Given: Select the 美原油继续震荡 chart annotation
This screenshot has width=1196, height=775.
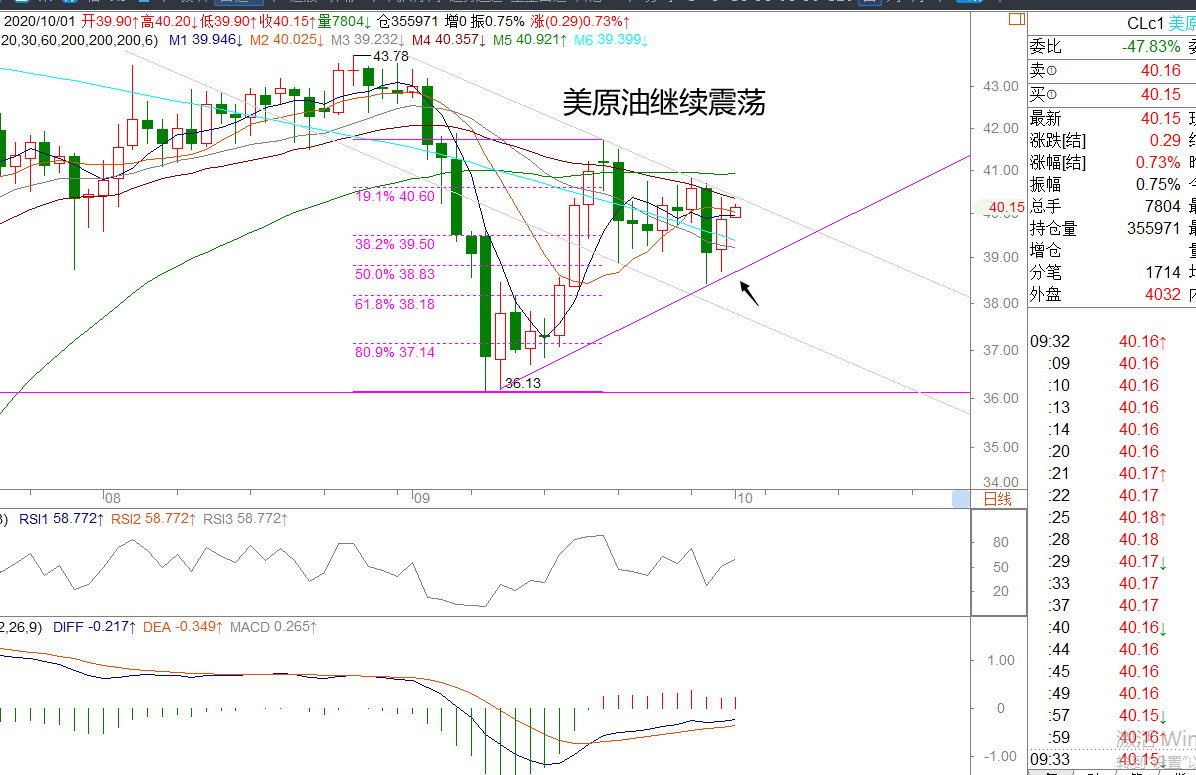Looking at the screenshot, I should pos(664,102).
